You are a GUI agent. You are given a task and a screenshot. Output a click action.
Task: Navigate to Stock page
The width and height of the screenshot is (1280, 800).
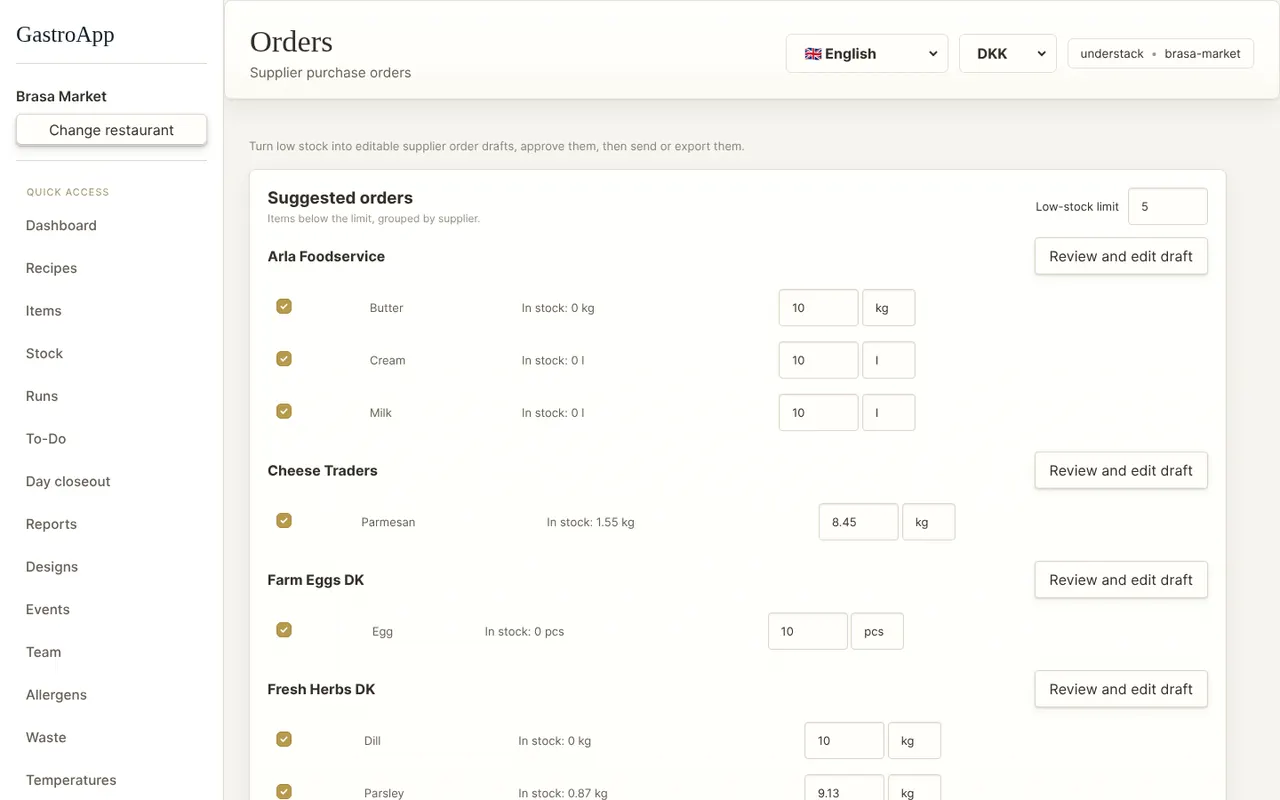(x=44, y=353)
